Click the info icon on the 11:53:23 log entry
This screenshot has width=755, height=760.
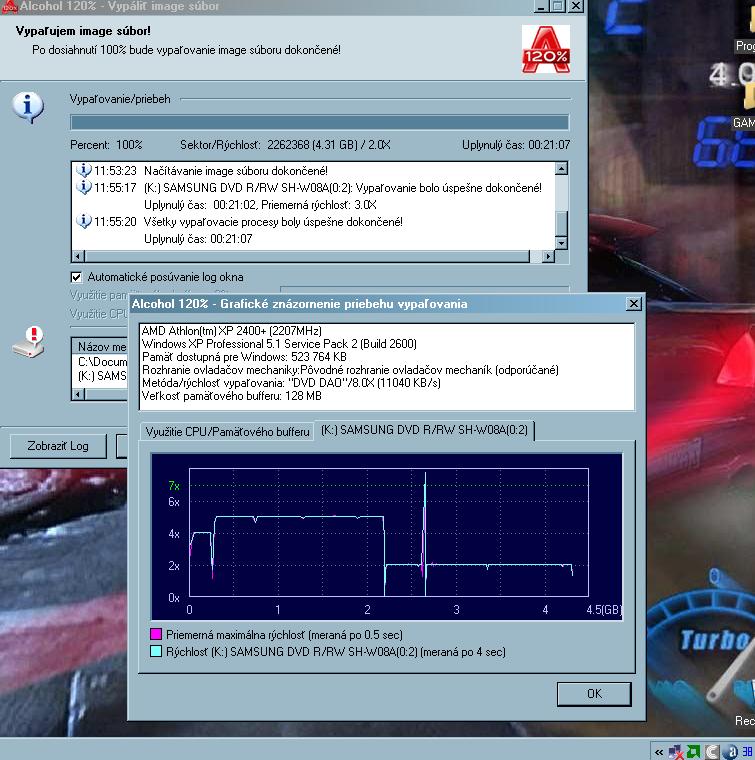[85, 171]
